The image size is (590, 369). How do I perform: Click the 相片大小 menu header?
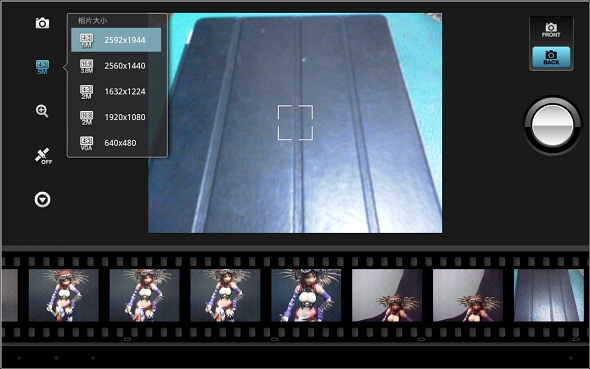pyautogui.click(x=92, y=21)
